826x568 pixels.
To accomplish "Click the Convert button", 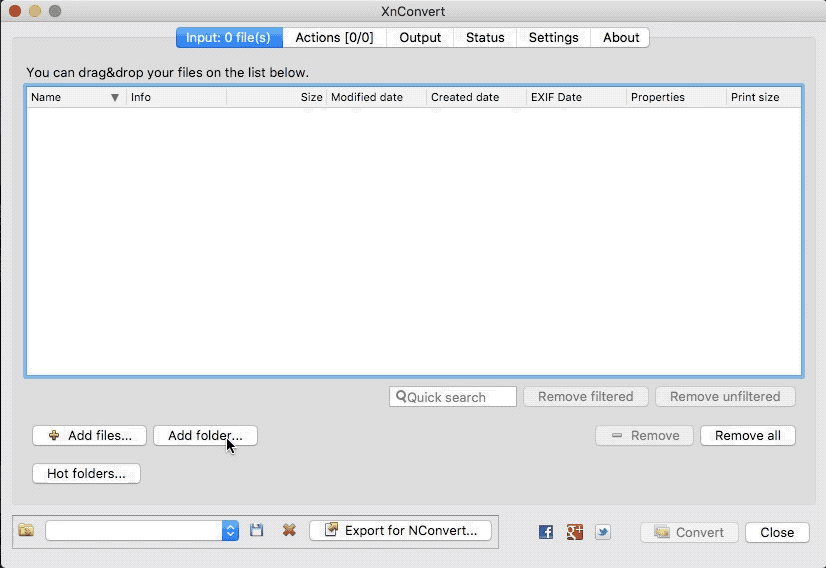I will [689, 533].
